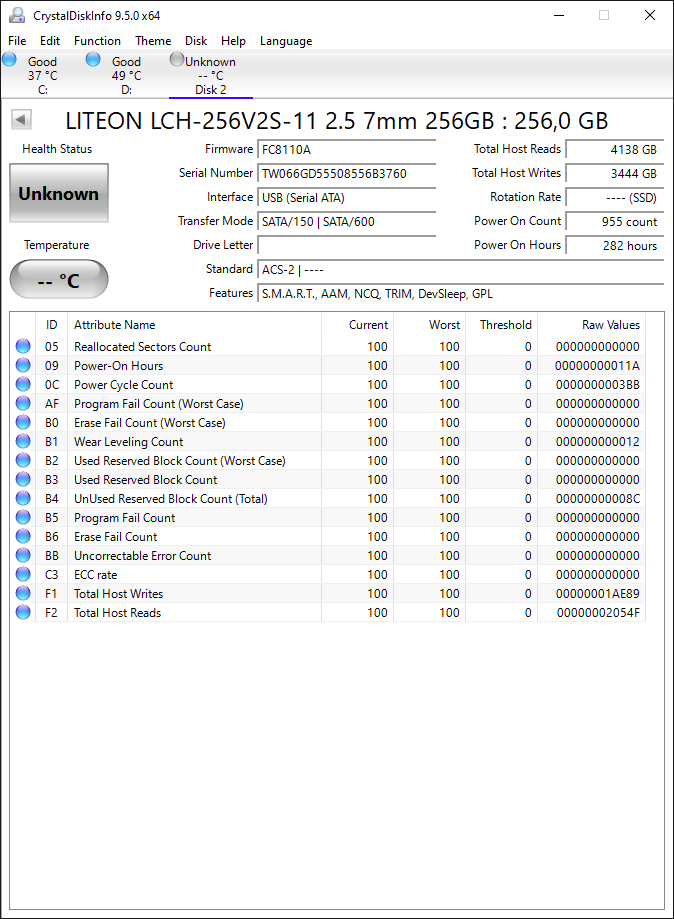Click status orb for F1 Total Host Writes
Image resolution: width=674 pixels, height=919 pixels.
click(x=23, y=593)
